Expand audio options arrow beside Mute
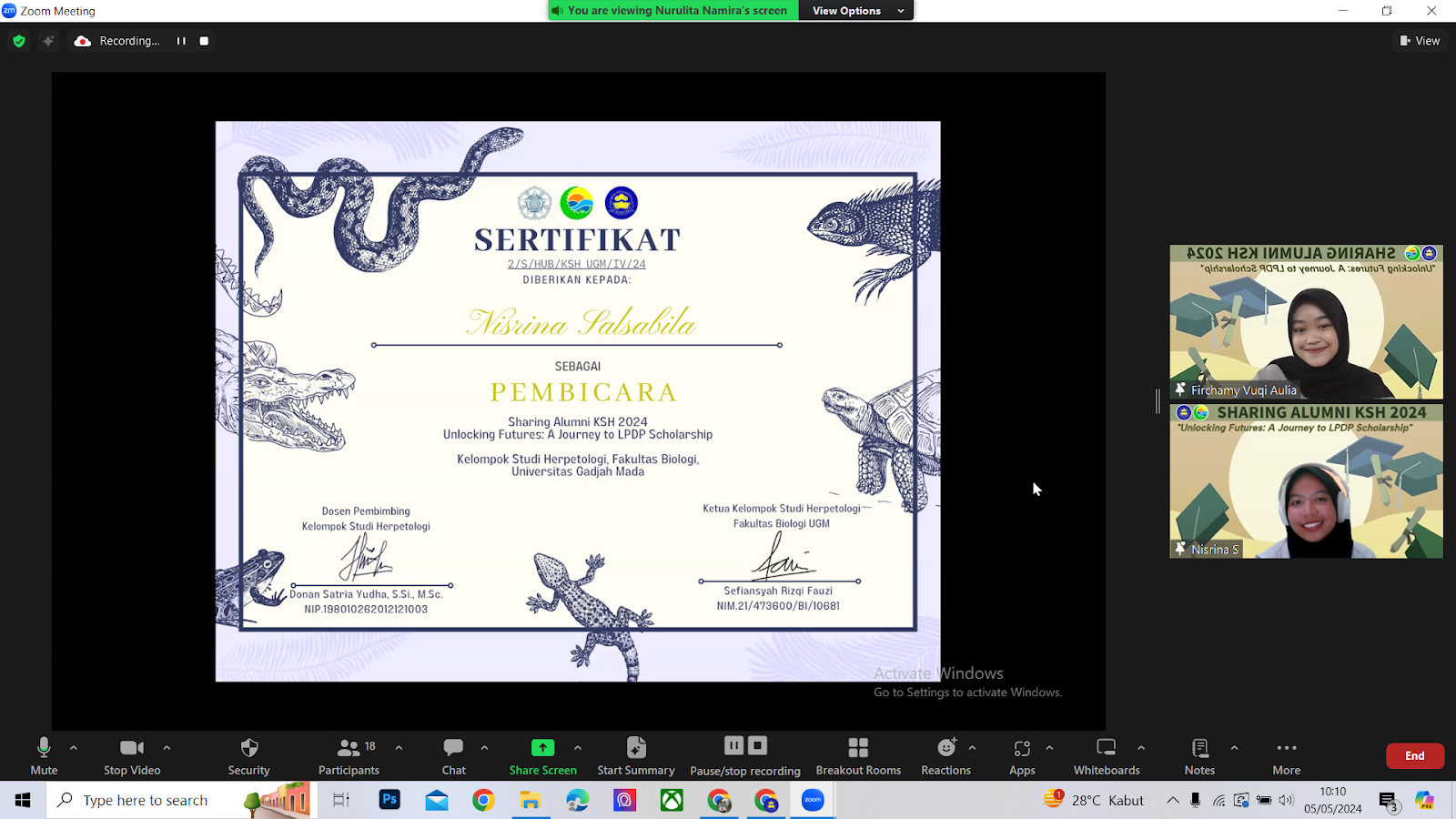Viewport: 1456px width, 819px height. click(x=74, y=748)
